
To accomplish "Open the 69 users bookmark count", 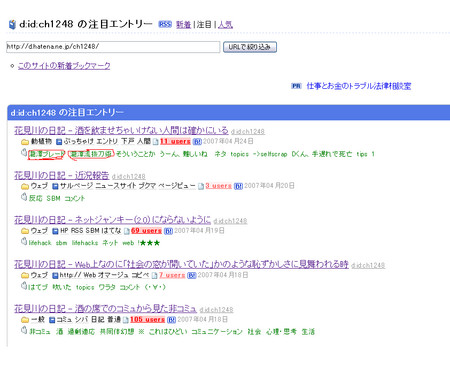I will (x=146, y=230).
